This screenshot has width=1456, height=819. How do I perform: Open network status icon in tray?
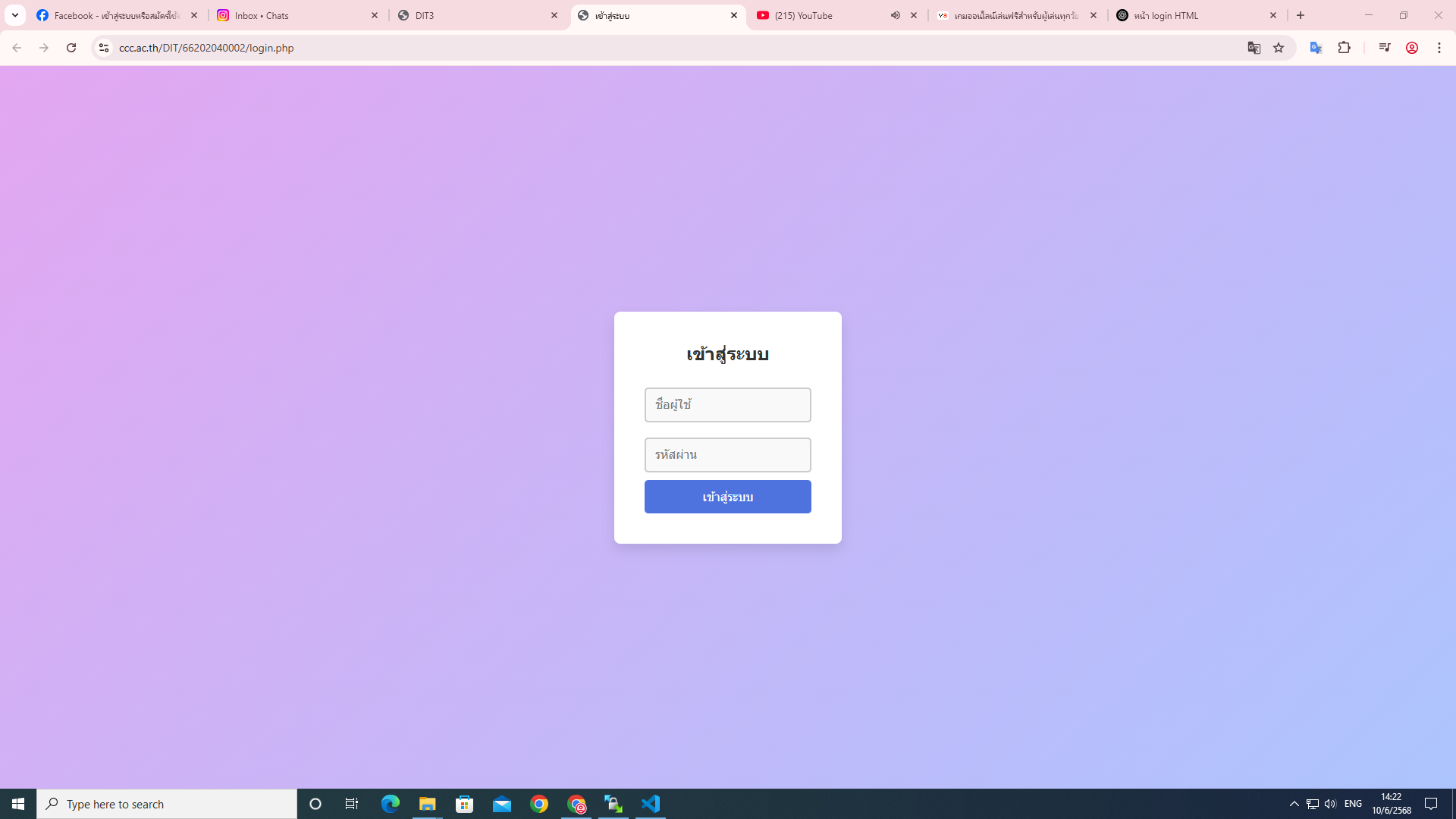click(x=1313, y=804)
